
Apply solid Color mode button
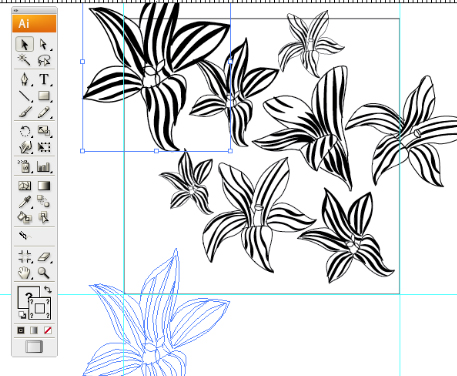point(21,330)
